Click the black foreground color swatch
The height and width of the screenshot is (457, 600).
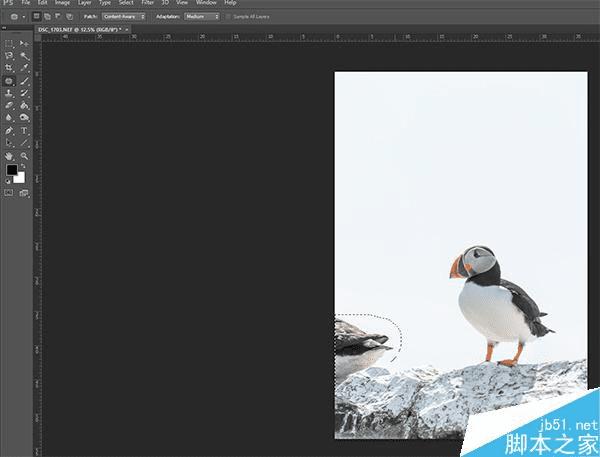[x=12, y=171]
